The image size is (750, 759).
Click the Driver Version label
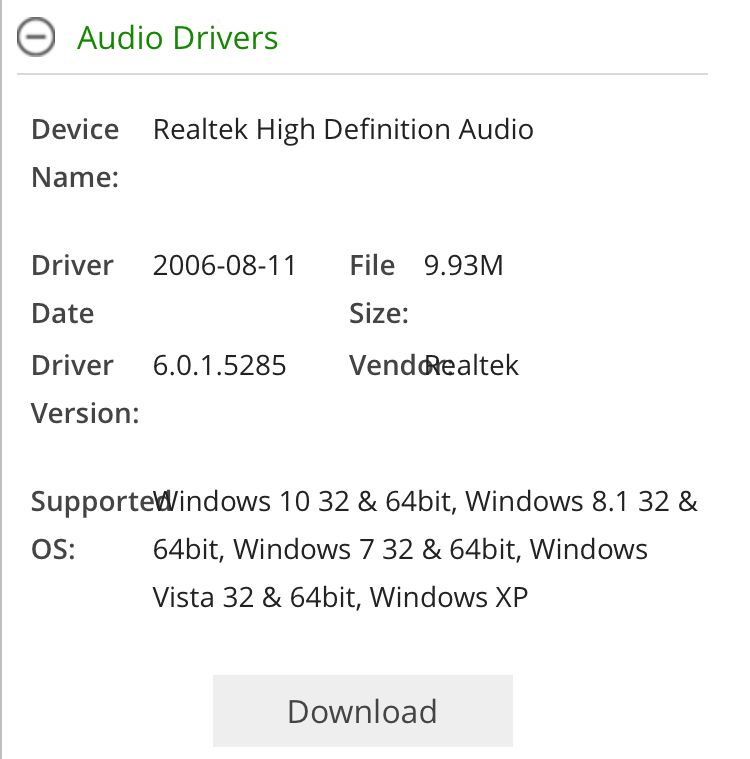pyautogui.click(x=84, y=389)
